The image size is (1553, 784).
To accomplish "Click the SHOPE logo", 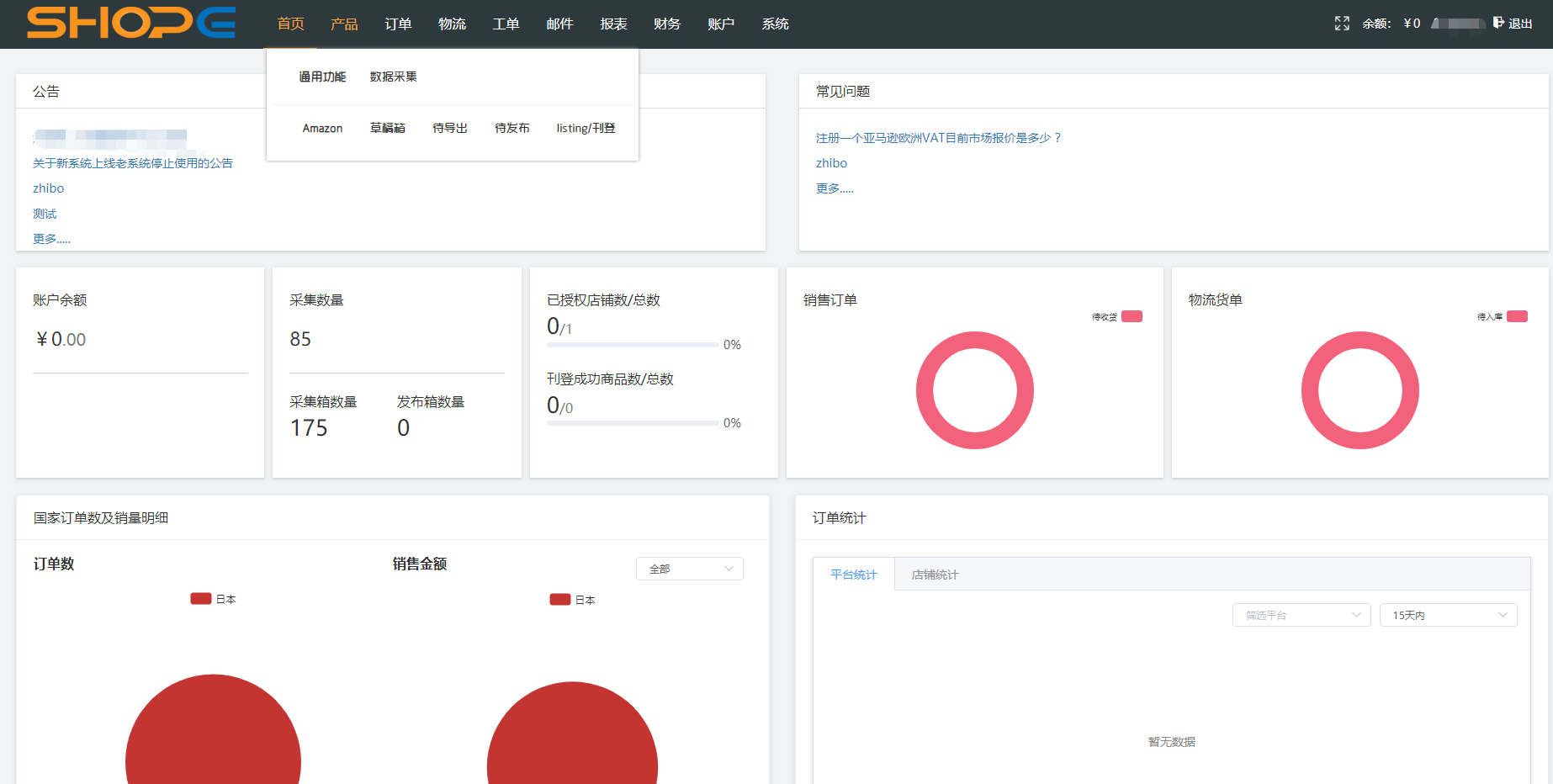I will (x=130, y=23).
